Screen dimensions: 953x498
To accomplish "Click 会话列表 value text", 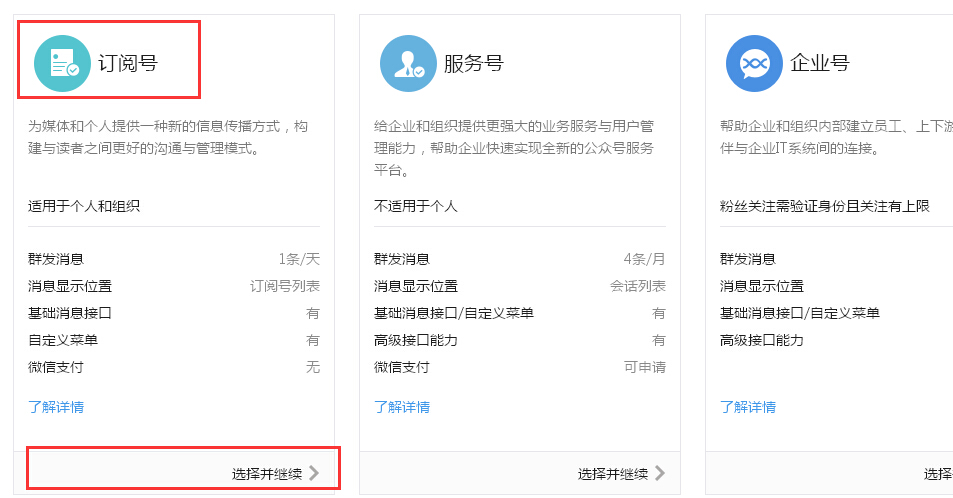I will pos(638,286).
